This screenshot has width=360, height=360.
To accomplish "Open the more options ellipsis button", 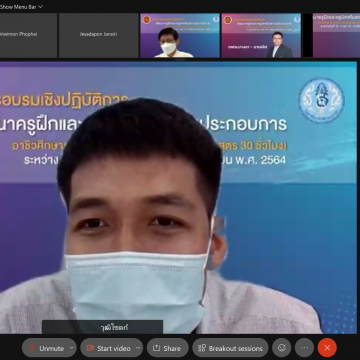I will 304,348.
